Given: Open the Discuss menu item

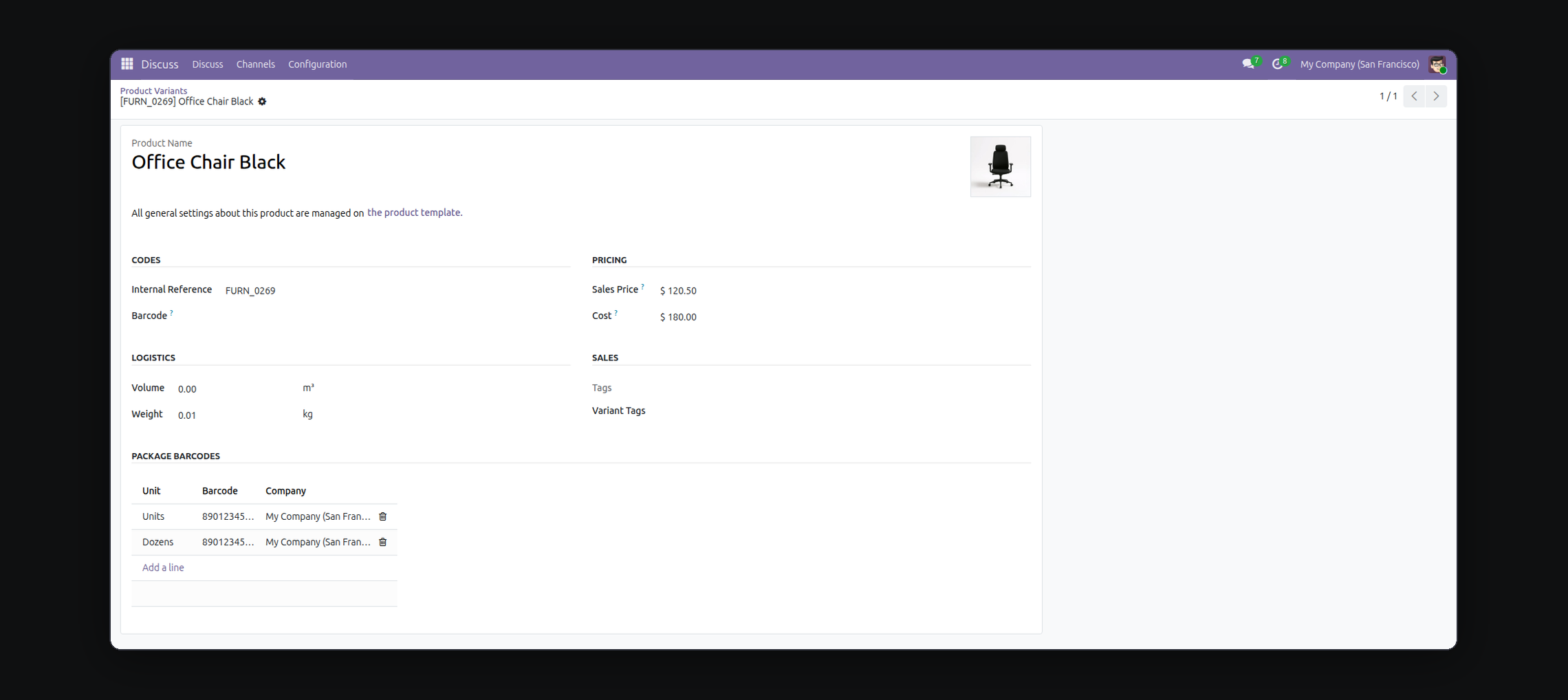Looking at the screenshot, I should (x=208, y=64).
